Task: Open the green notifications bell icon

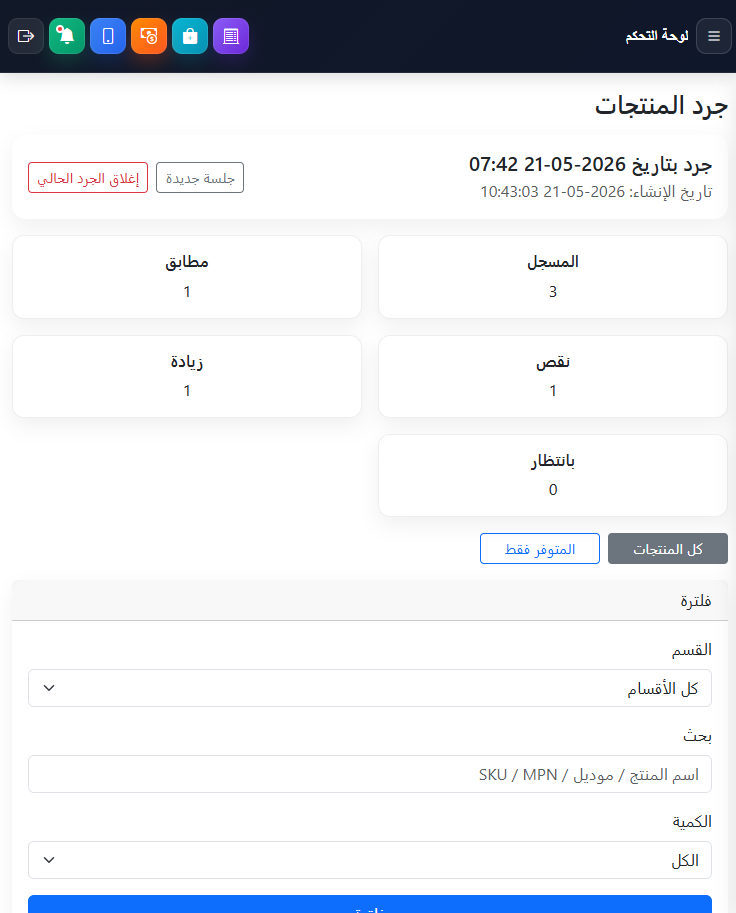Action: (x=67, y=36)
